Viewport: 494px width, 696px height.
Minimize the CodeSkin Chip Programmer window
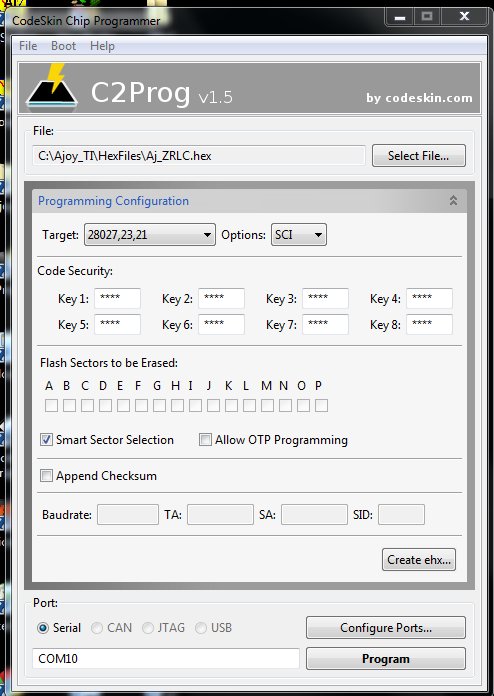tap(400, 17)
